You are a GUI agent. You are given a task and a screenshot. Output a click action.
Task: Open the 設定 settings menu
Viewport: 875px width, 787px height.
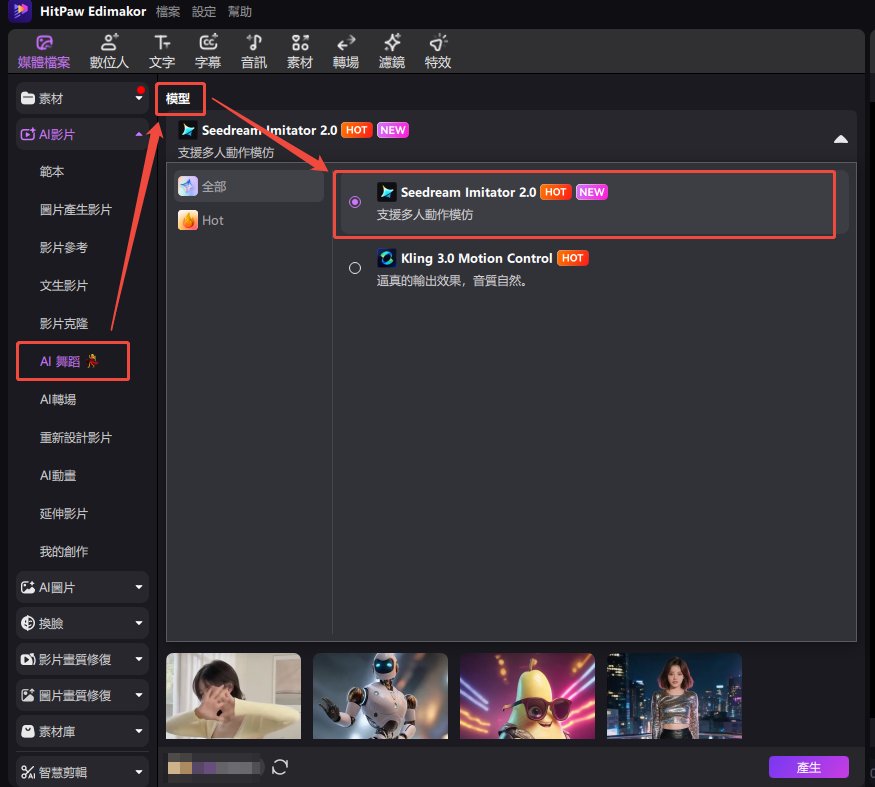204,12
